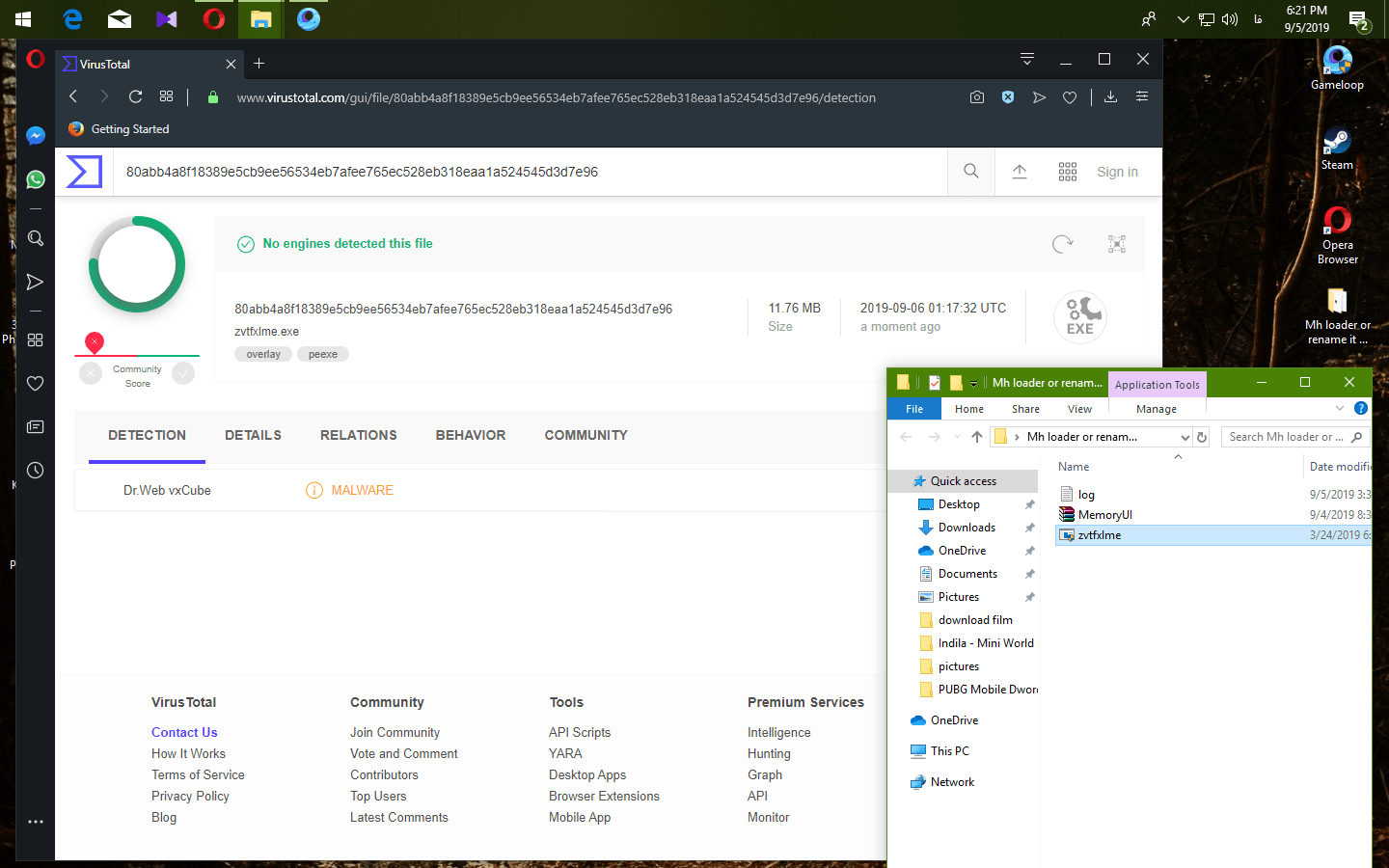Open Explorer address bar history dropdown
This screenshot has width=1389, height=868.
(x=1185, y=437)
